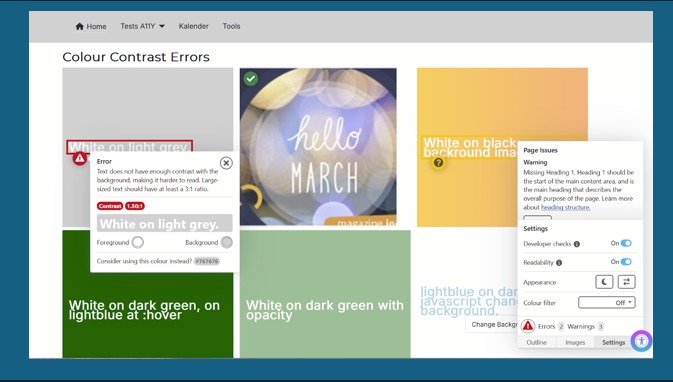Close the Error tooltip

tap(226, 163)
